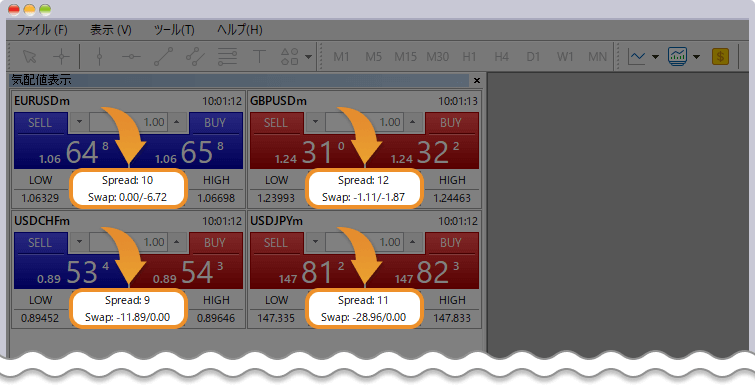Open the ファイル (F) menu
Viewport: 755px width, 388px height.
42,30
